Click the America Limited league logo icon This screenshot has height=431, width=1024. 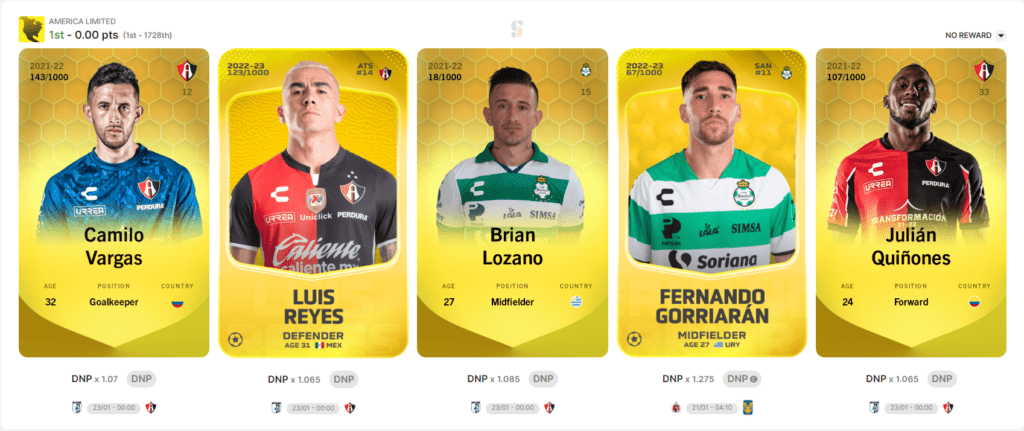coord(31,29)
